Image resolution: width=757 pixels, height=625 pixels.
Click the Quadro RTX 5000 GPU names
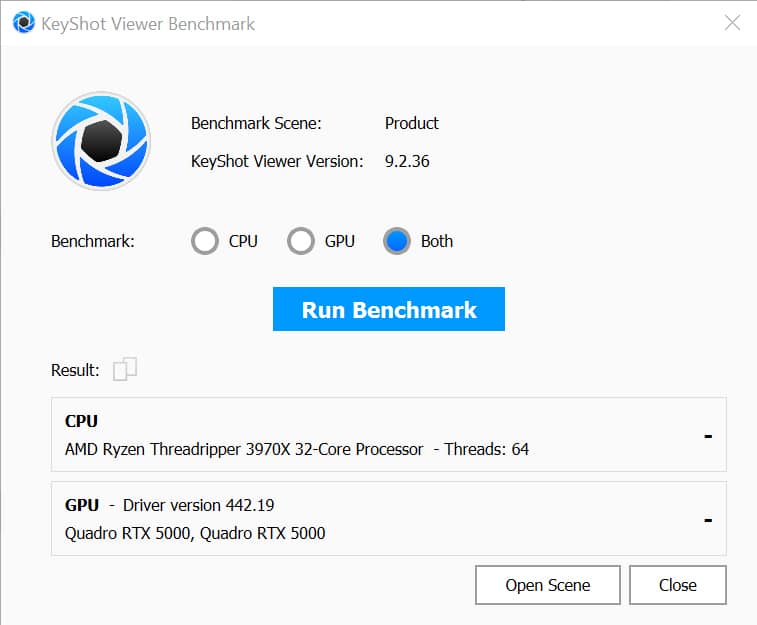[x=195, y=533]
